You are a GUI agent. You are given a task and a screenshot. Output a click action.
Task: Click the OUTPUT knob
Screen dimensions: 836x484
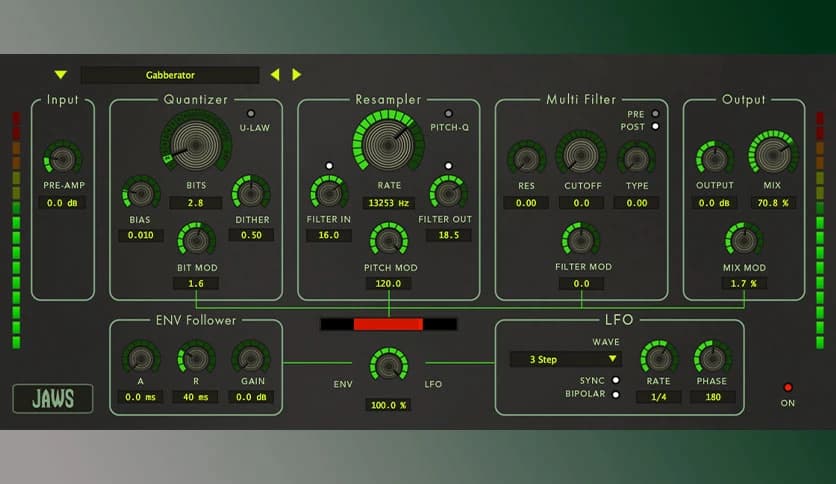715,158
